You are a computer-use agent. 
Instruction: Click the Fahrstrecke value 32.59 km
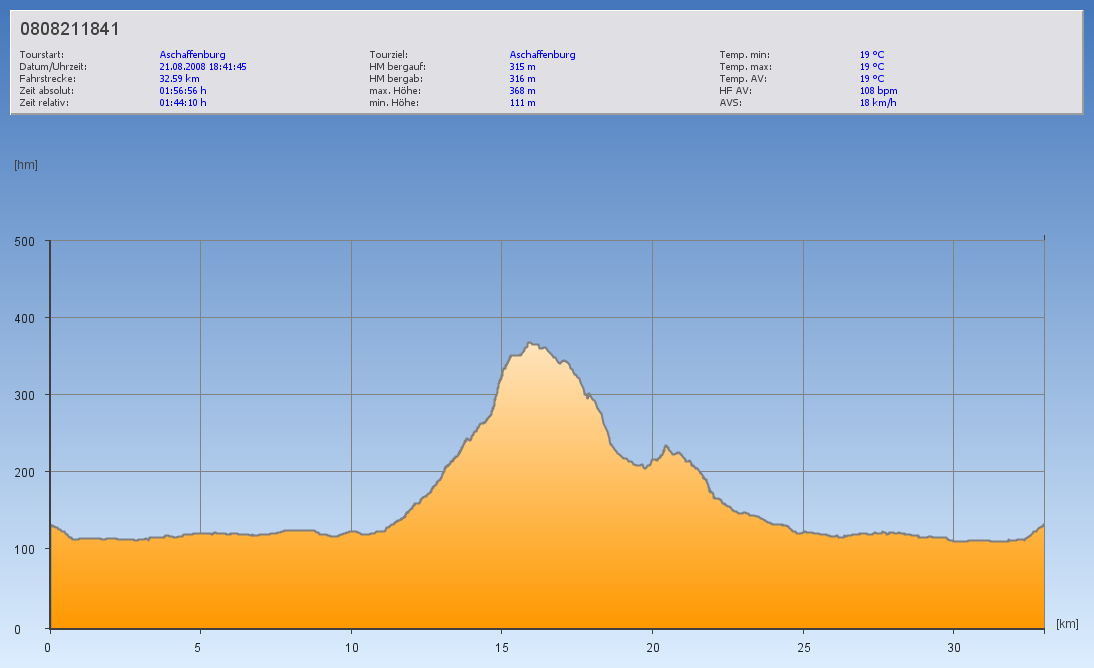179,78
